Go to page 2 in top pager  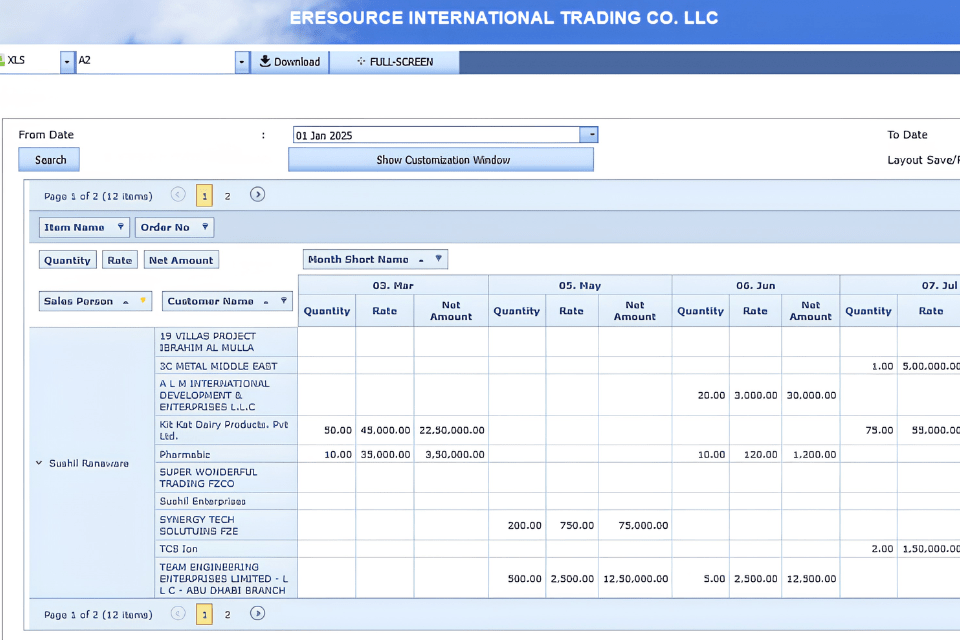pyautogui.click(x=227, y=196)
